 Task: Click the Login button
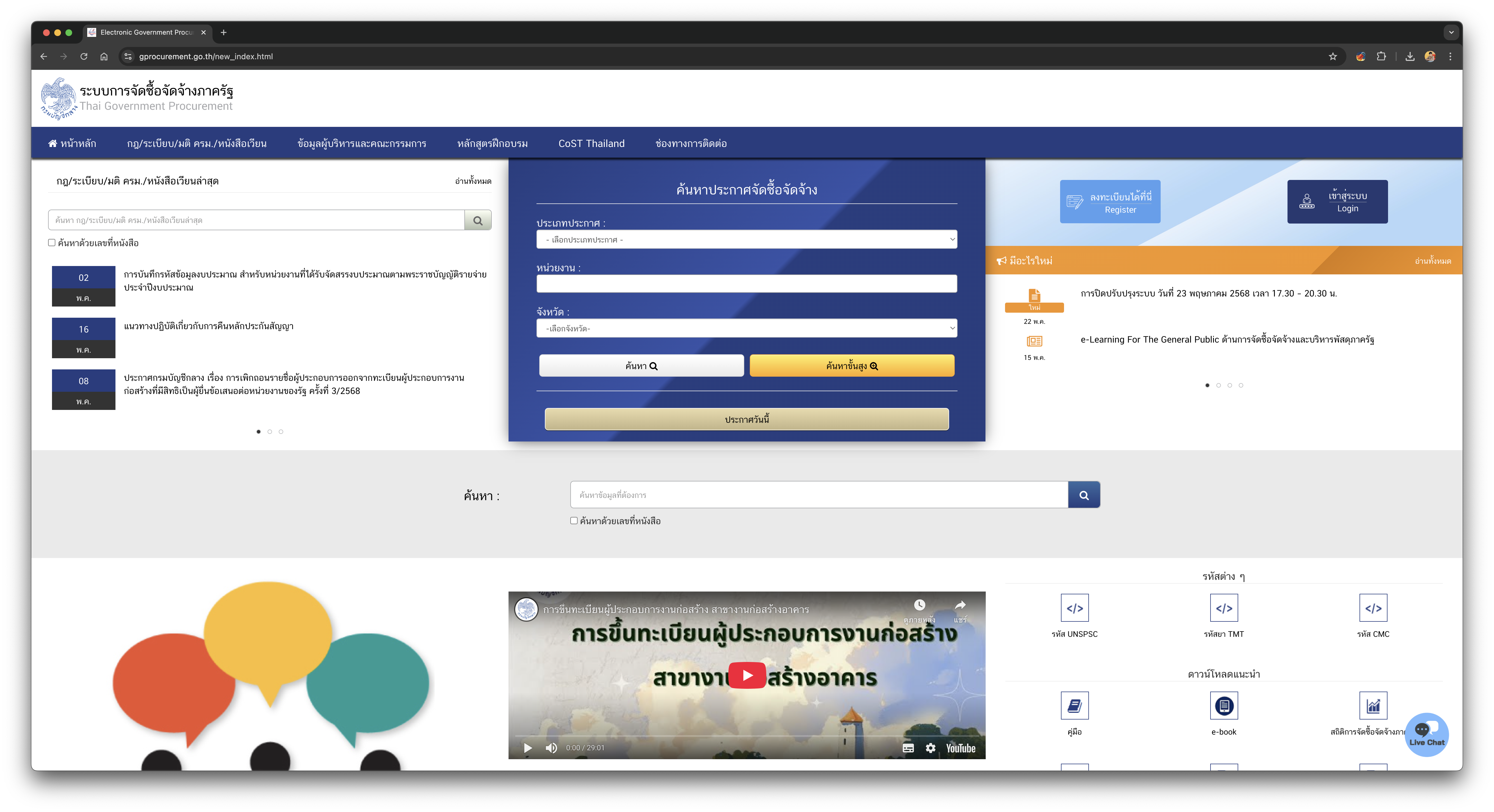tap(1337, 202)
